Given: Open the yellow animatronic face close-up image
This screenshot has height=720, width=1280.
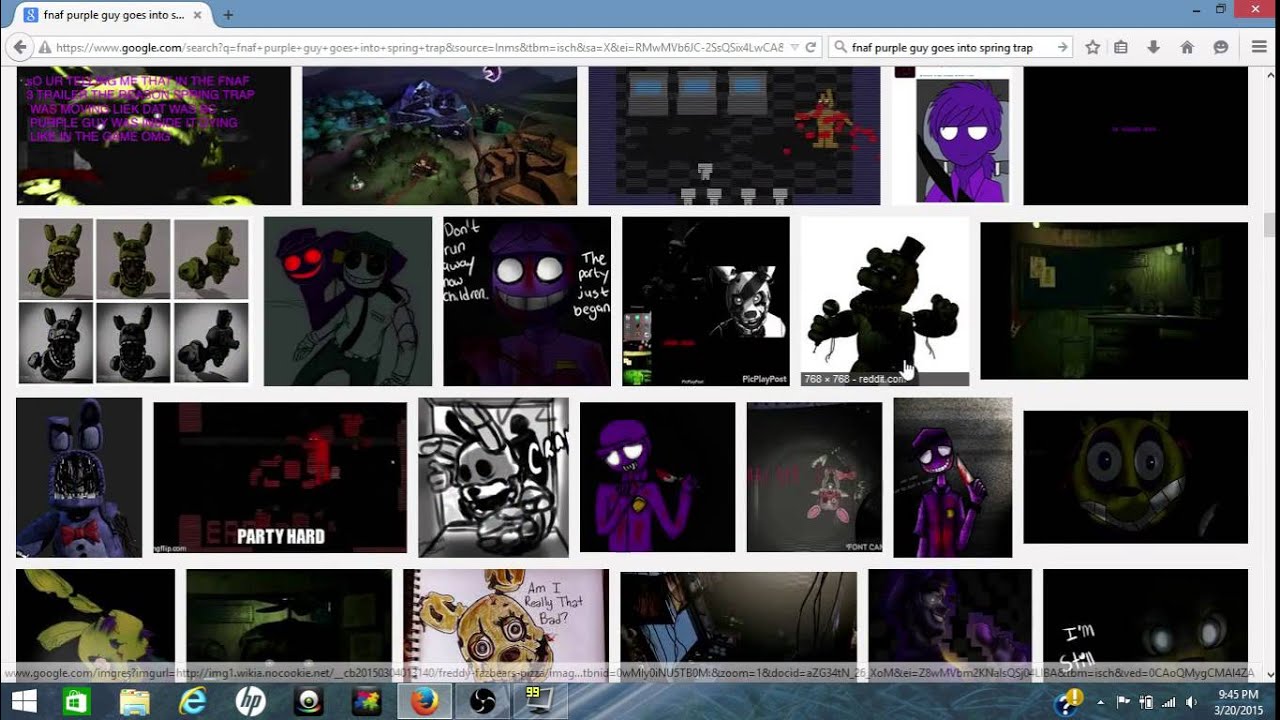Looking at the screenshot, I should point(1136,477).
